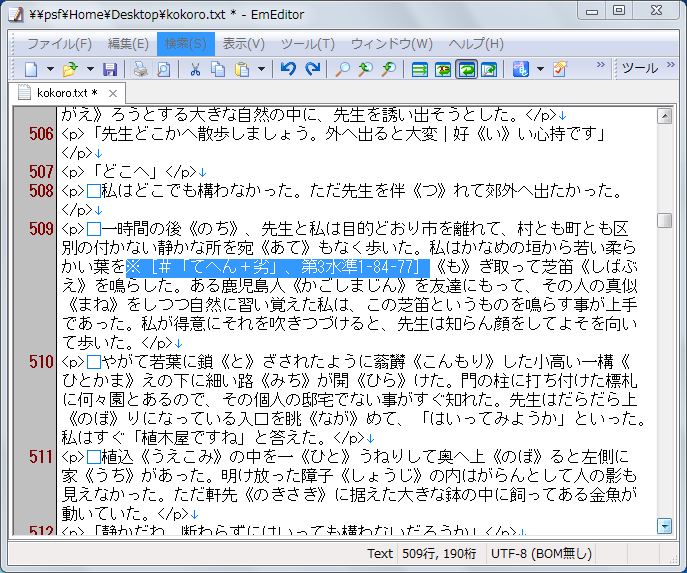The height and width of the screenshot is (573, 687).
Task: Close the kokoro.txt tab
Action: [x=113, y=93]
